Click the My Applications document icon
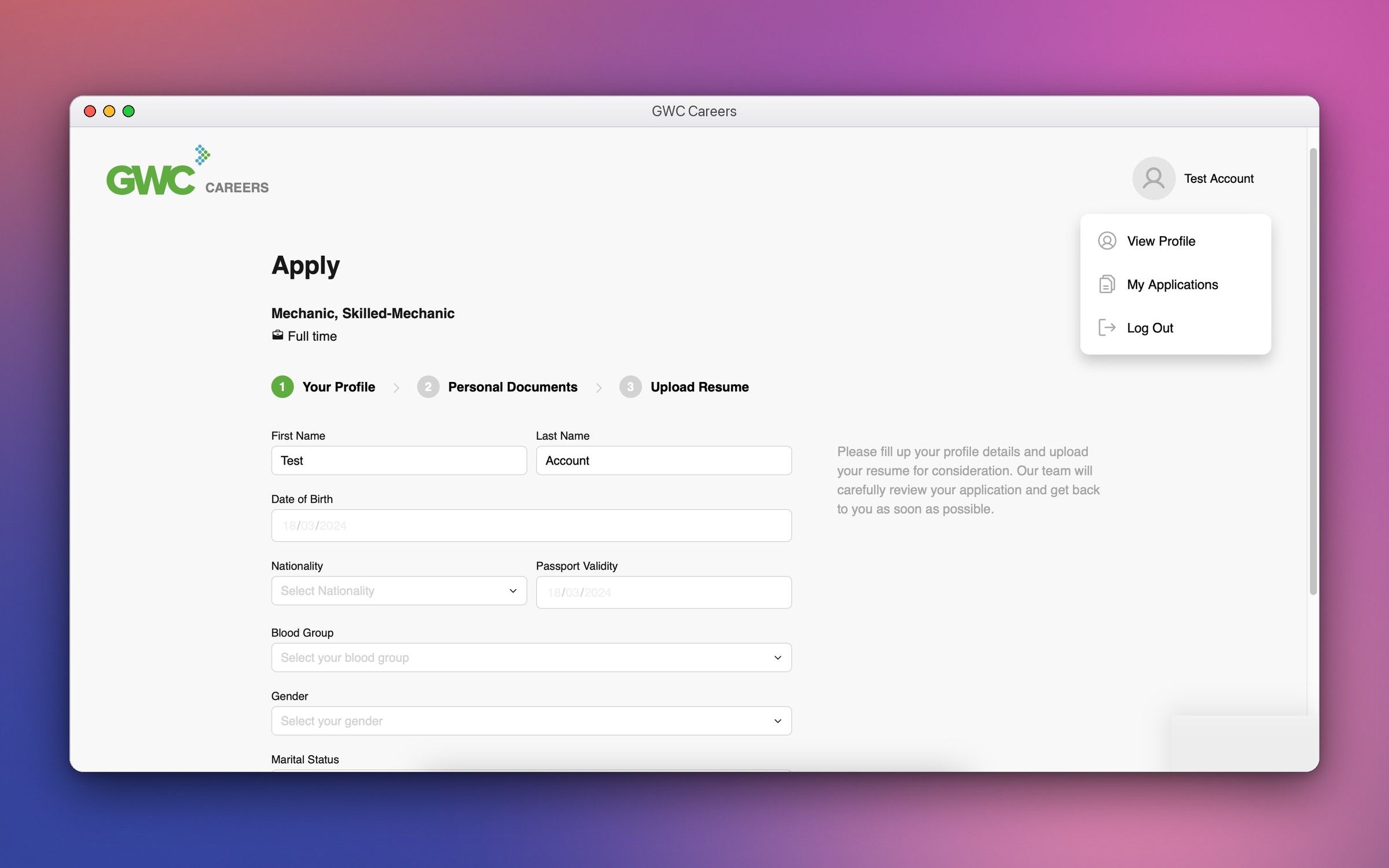1389x868 pixels. [1107, 284]
